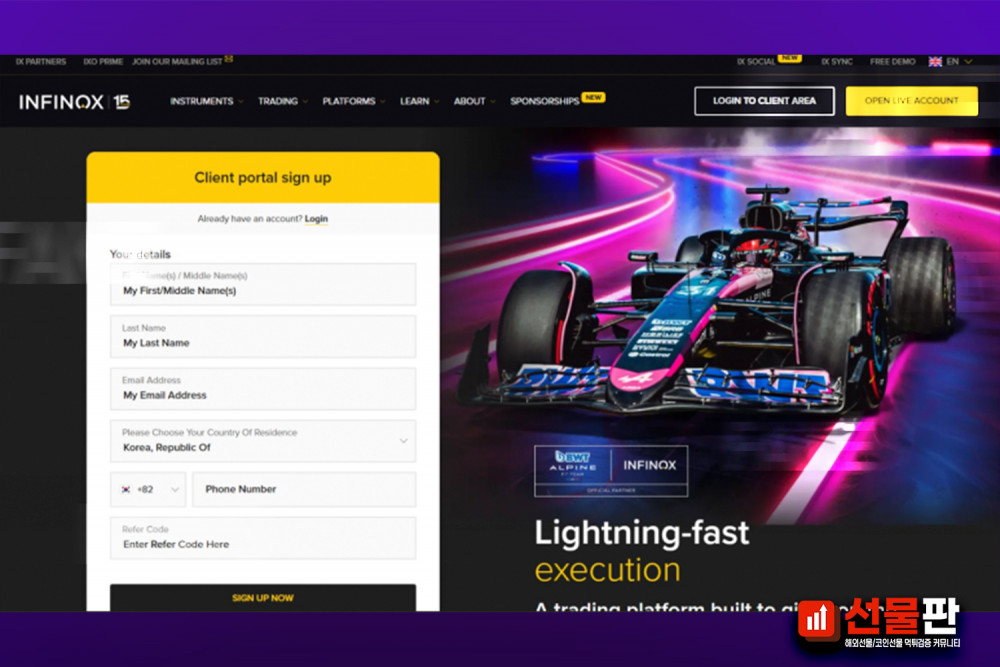
Task: Open the Learn menu
Action: tap(419, 101)
